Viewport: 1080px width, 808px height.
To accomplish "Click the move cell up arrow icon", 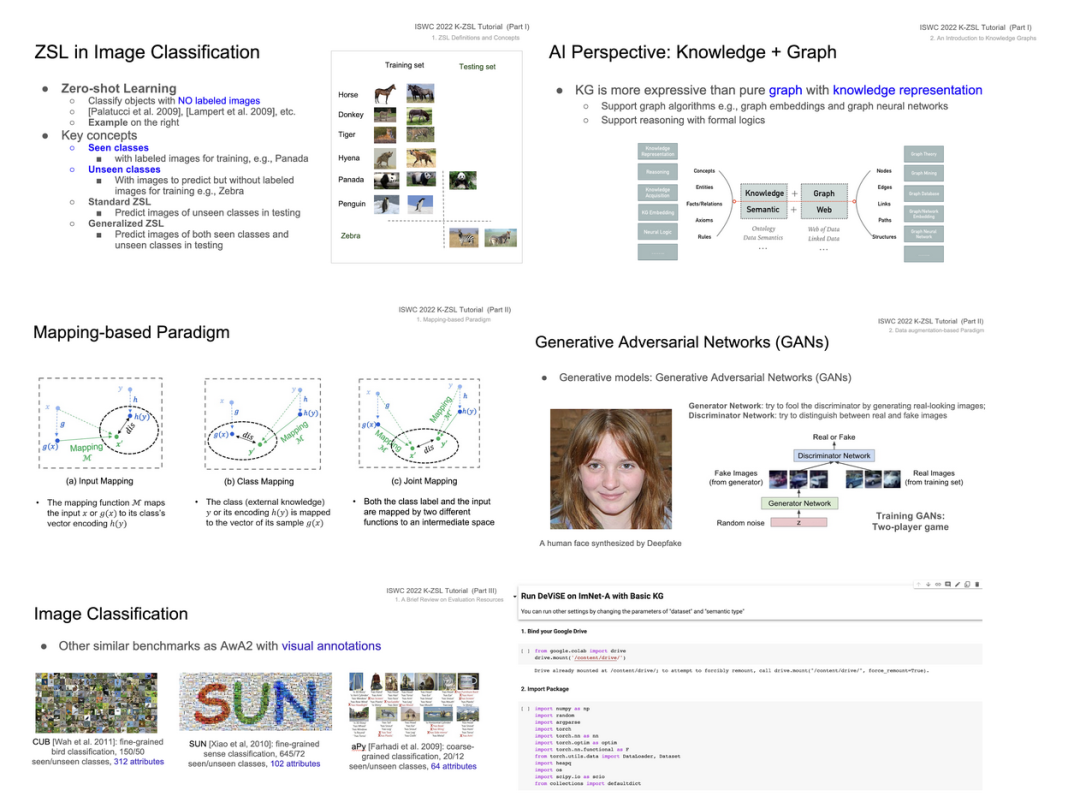I will (x=918, y=584).
